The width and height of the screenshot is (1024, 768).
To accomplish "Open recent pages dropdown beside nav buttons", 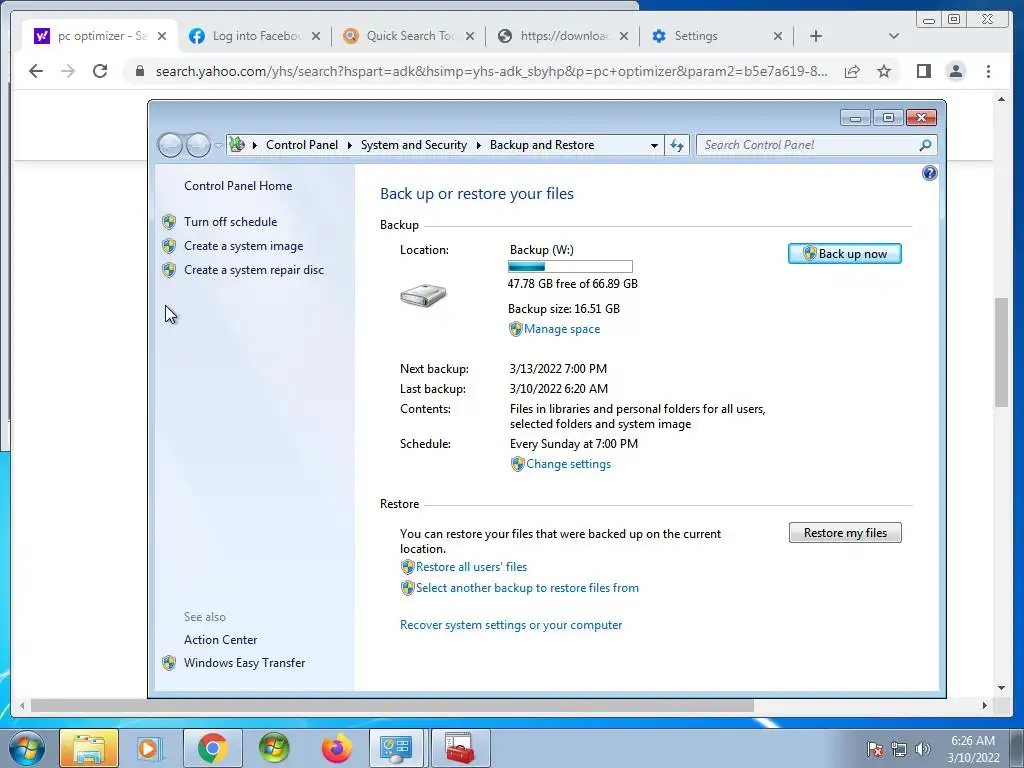I will tap(218, 146).
